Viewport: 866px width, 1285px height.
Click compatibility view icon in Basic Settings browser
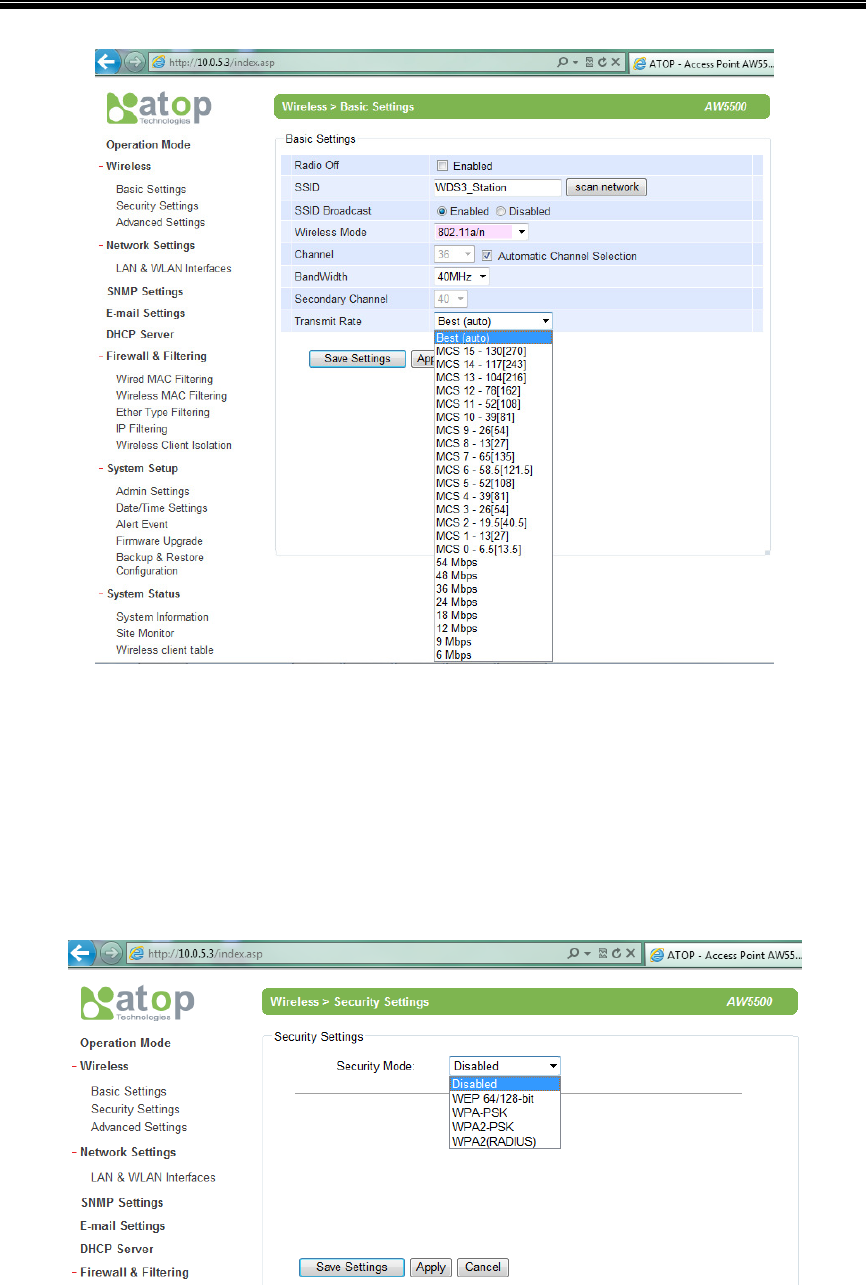click(589, 62)
